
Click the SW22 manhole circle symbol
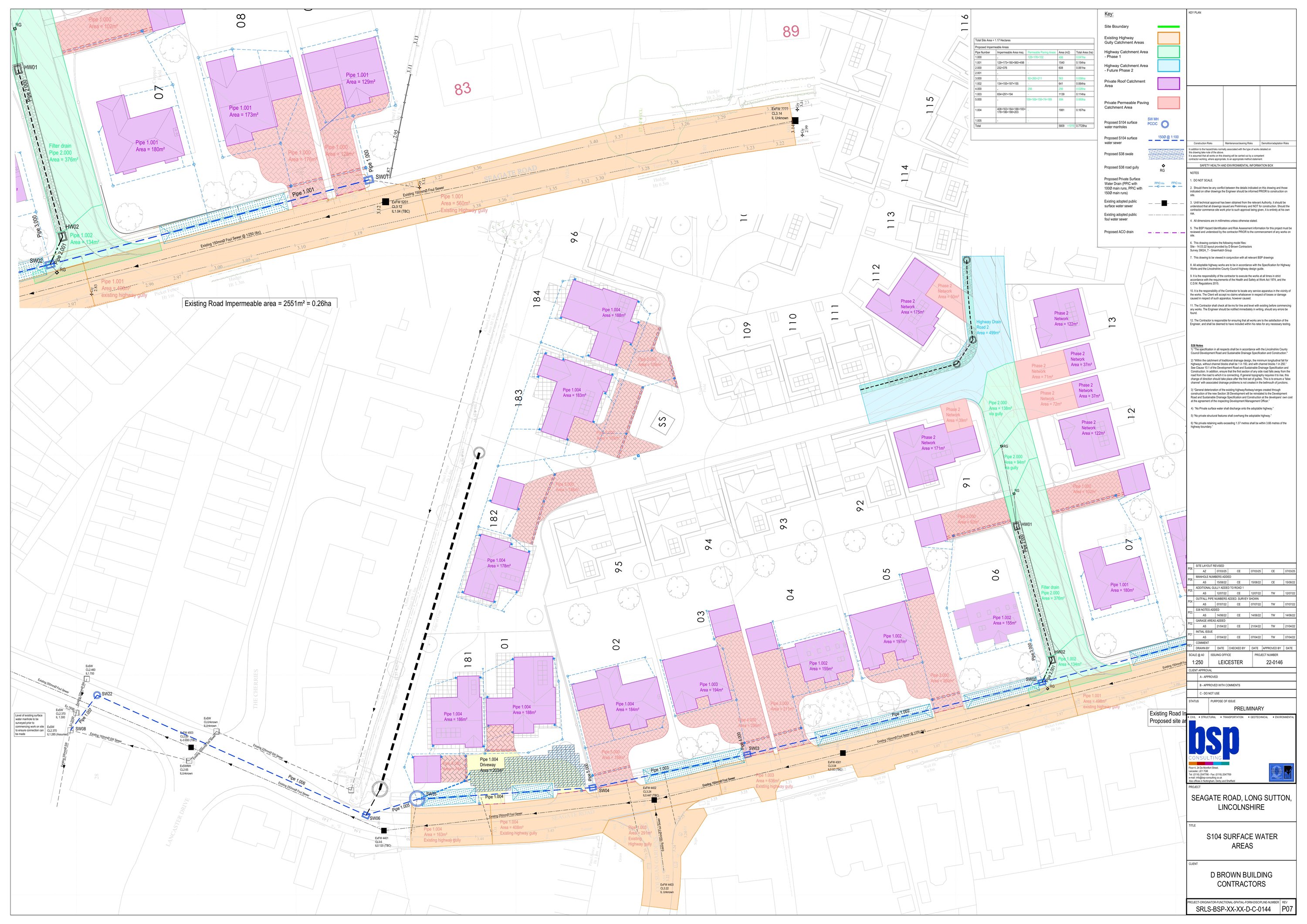pyautogui.click(x=97, y=695)
